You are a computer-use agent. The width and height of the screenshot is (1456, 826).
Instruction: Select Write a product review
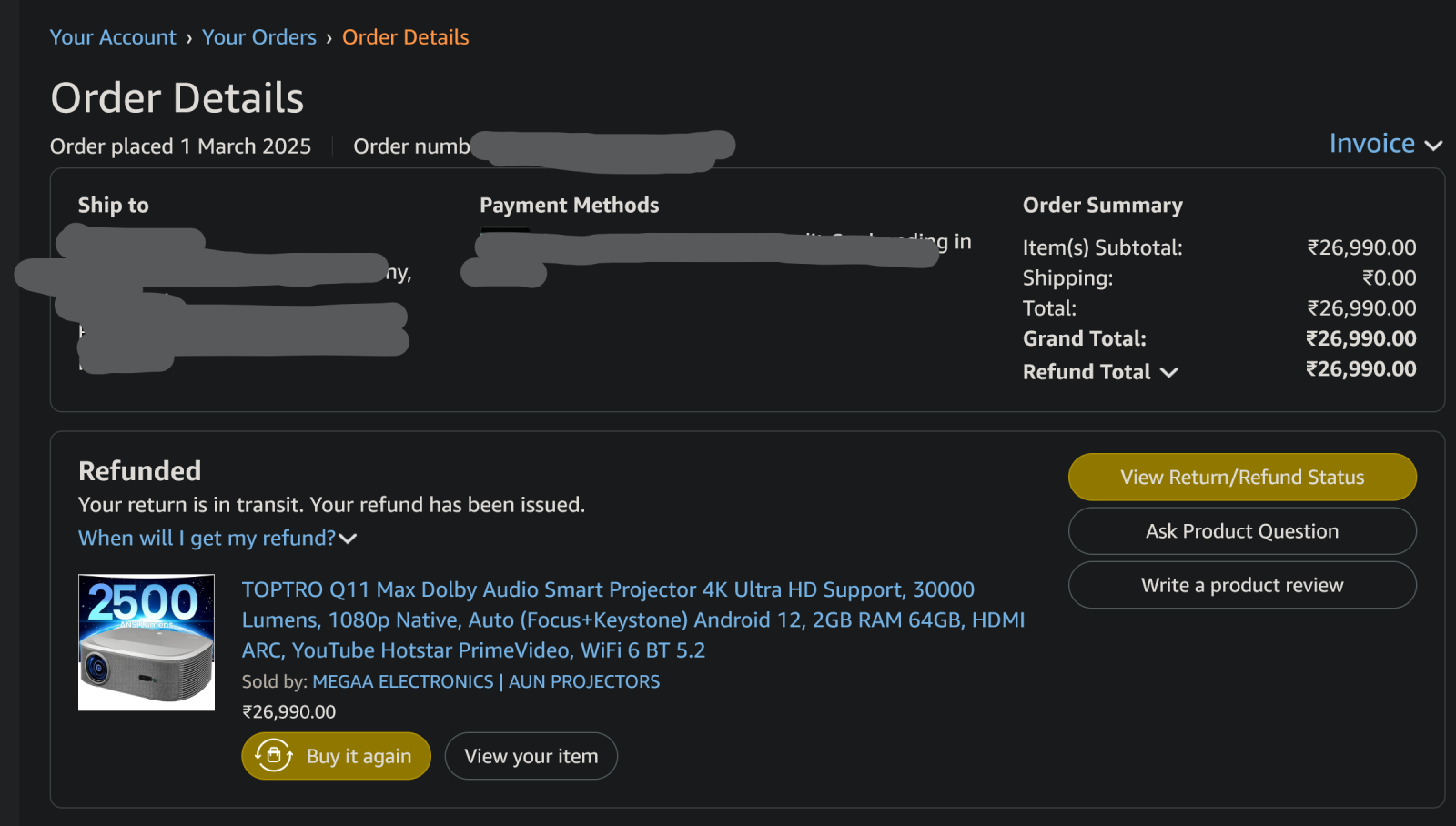[1241, 585]
